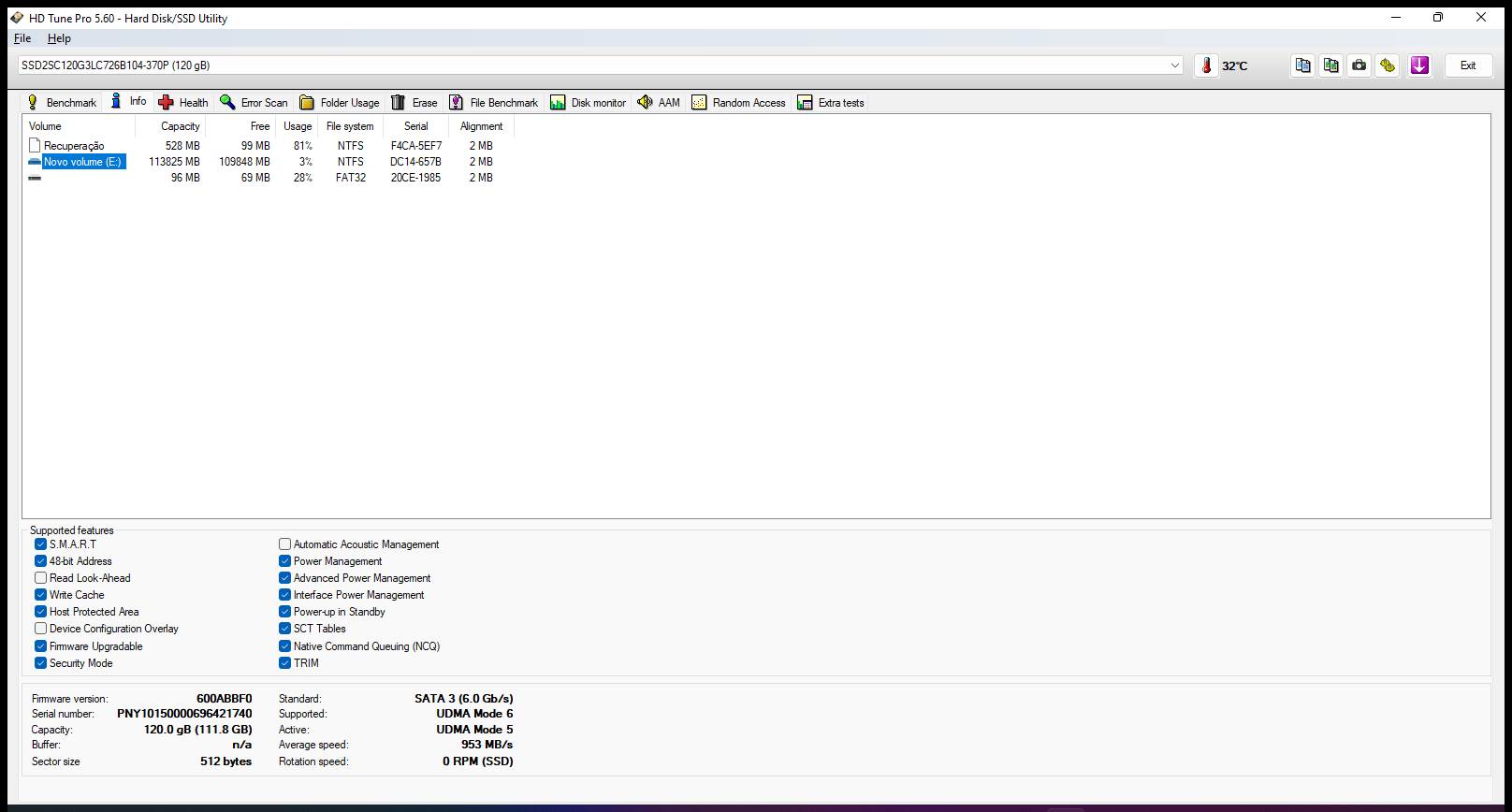Toggle the TRIM checkbox
The image size is (1512, 812).
point(284,663)
